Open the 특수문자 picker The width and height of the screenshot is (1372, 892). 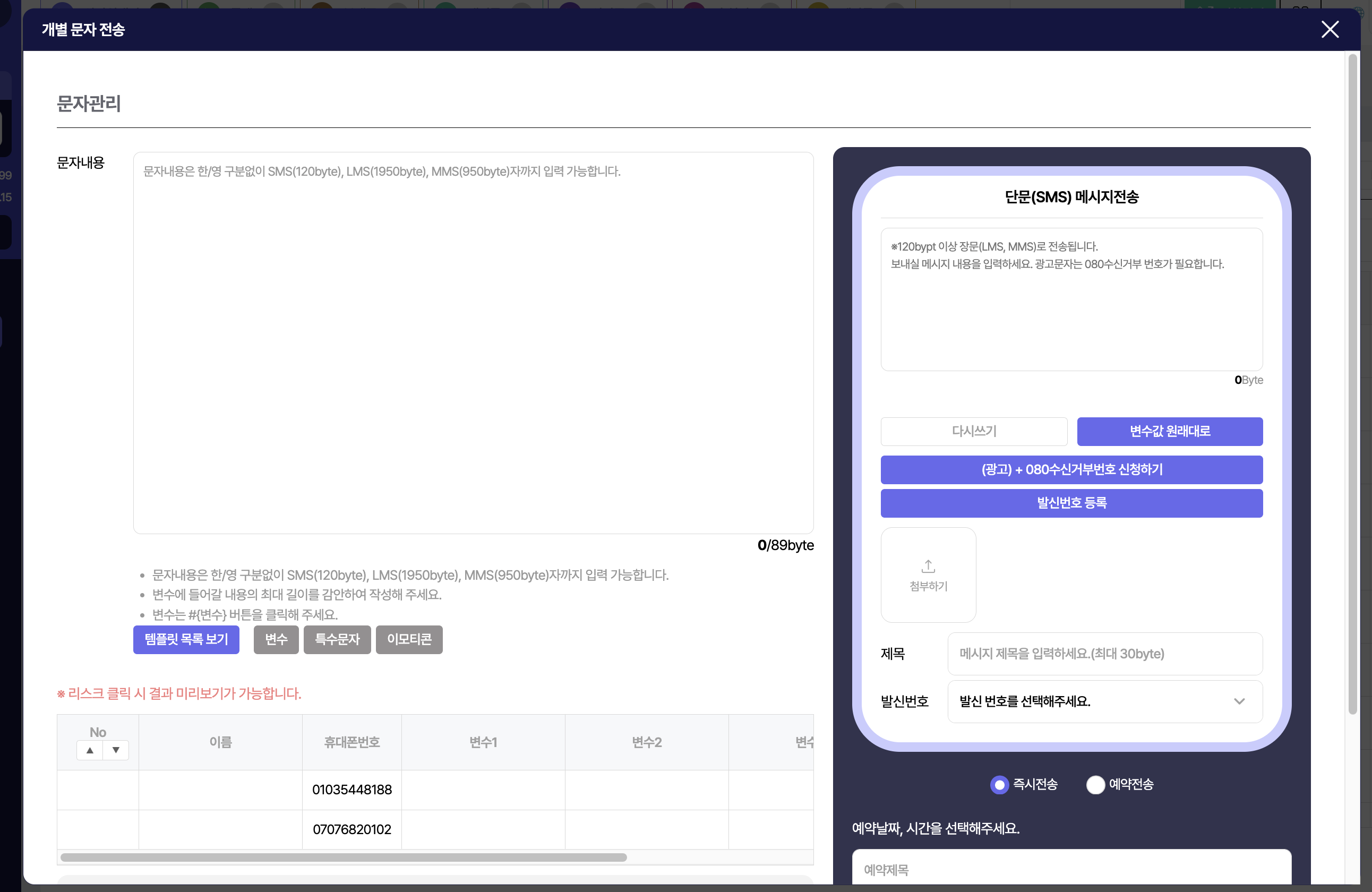pyautogui.click(x=337, y=639)
